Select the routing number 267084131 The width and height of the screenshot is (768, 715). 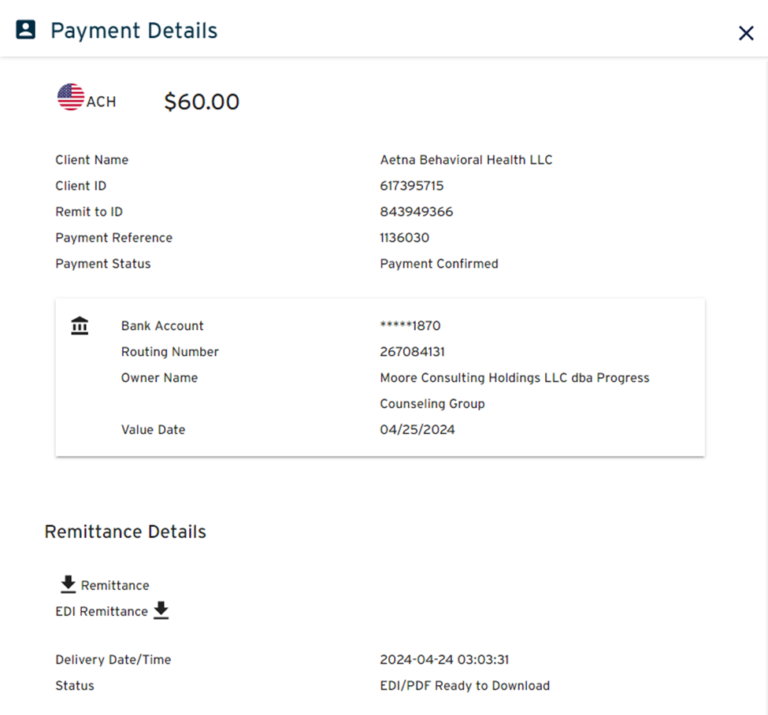412,352
